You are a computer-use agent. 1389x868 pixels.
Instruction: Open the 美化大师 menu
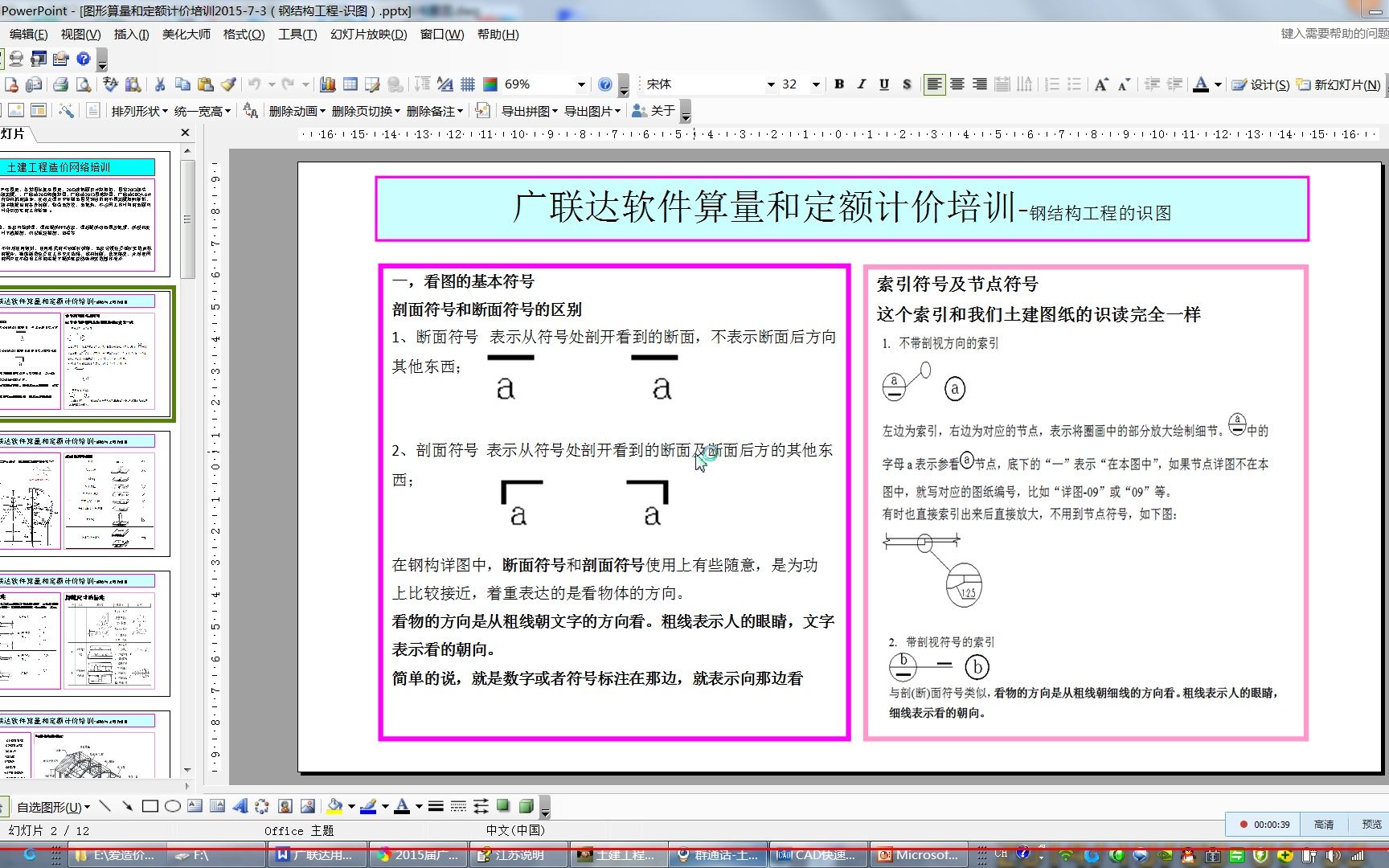[x=186, y=35]
